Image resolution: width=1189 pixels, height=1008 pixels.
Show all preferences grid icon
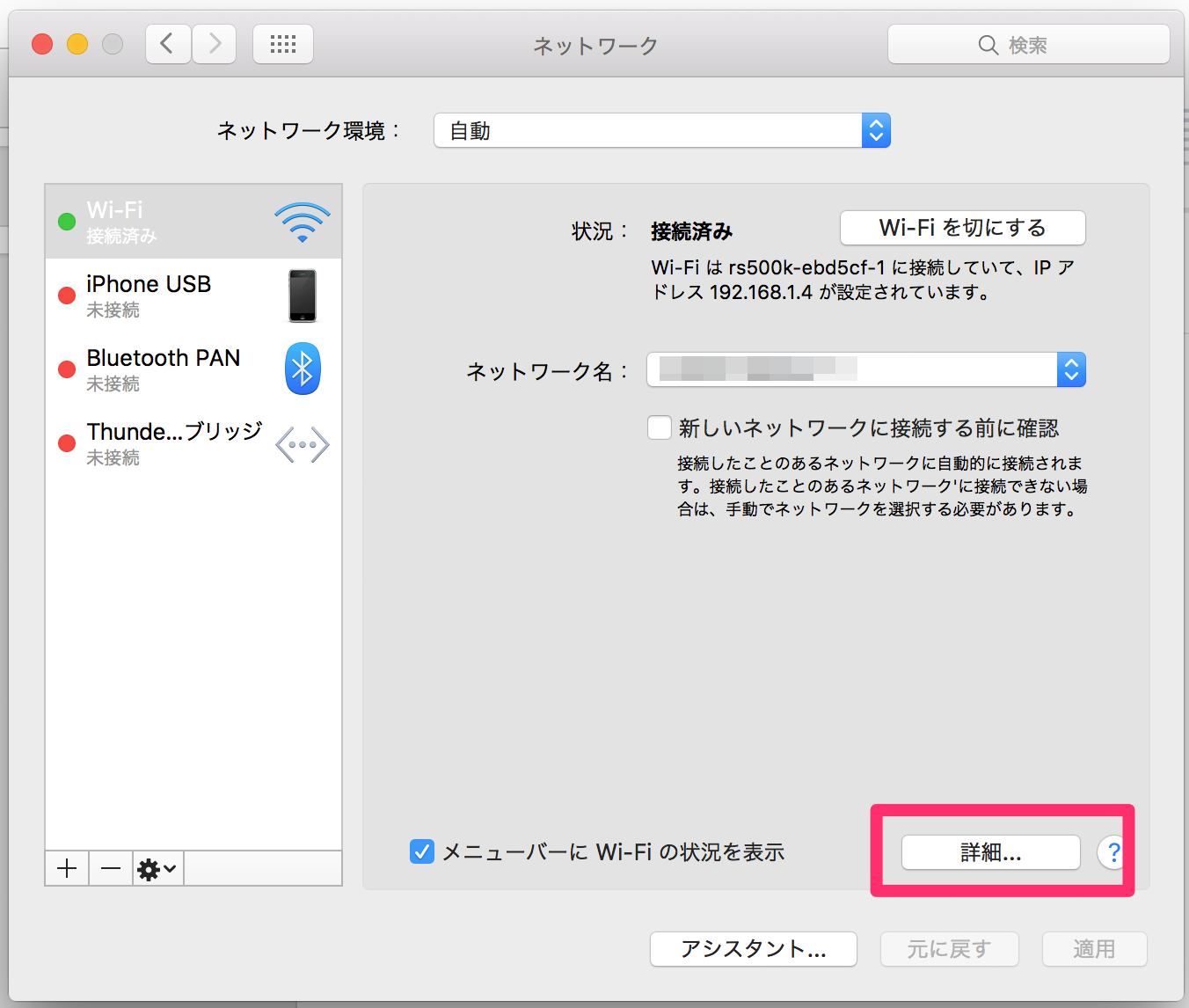point(282,44)
